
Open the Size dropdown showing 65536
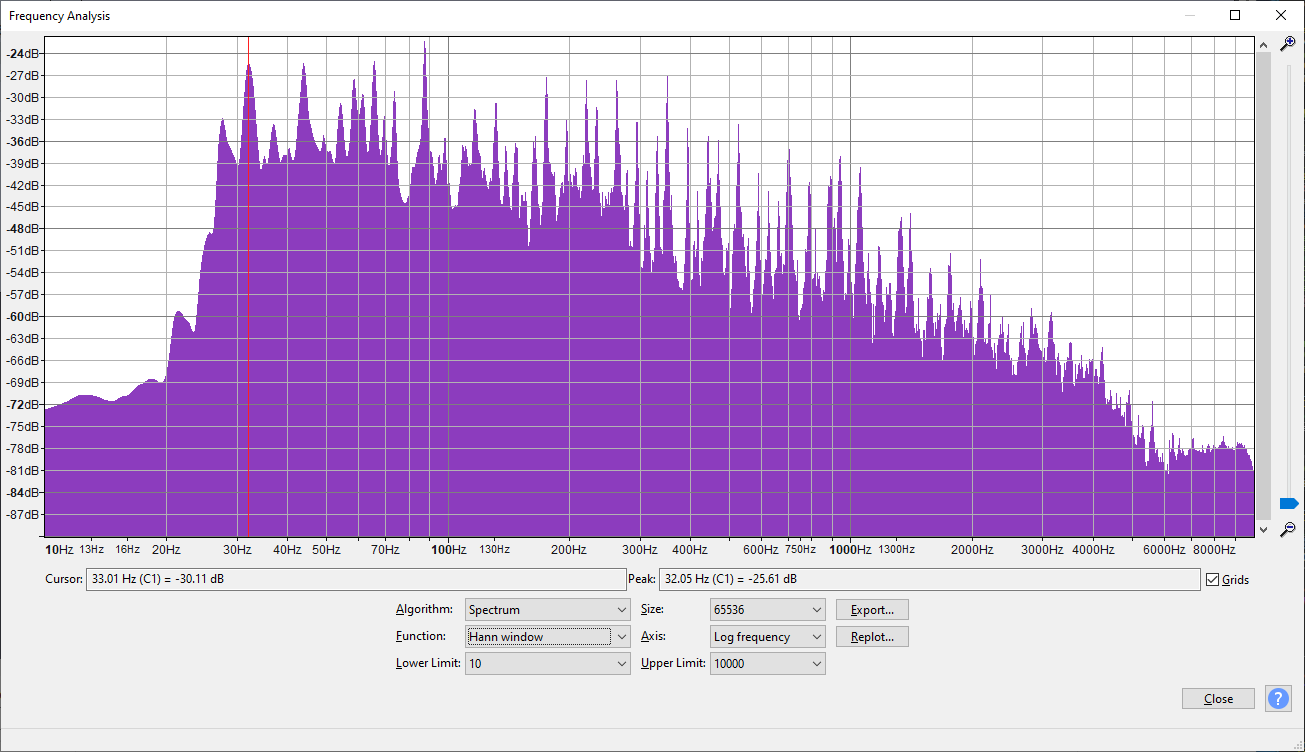point(768,610)
